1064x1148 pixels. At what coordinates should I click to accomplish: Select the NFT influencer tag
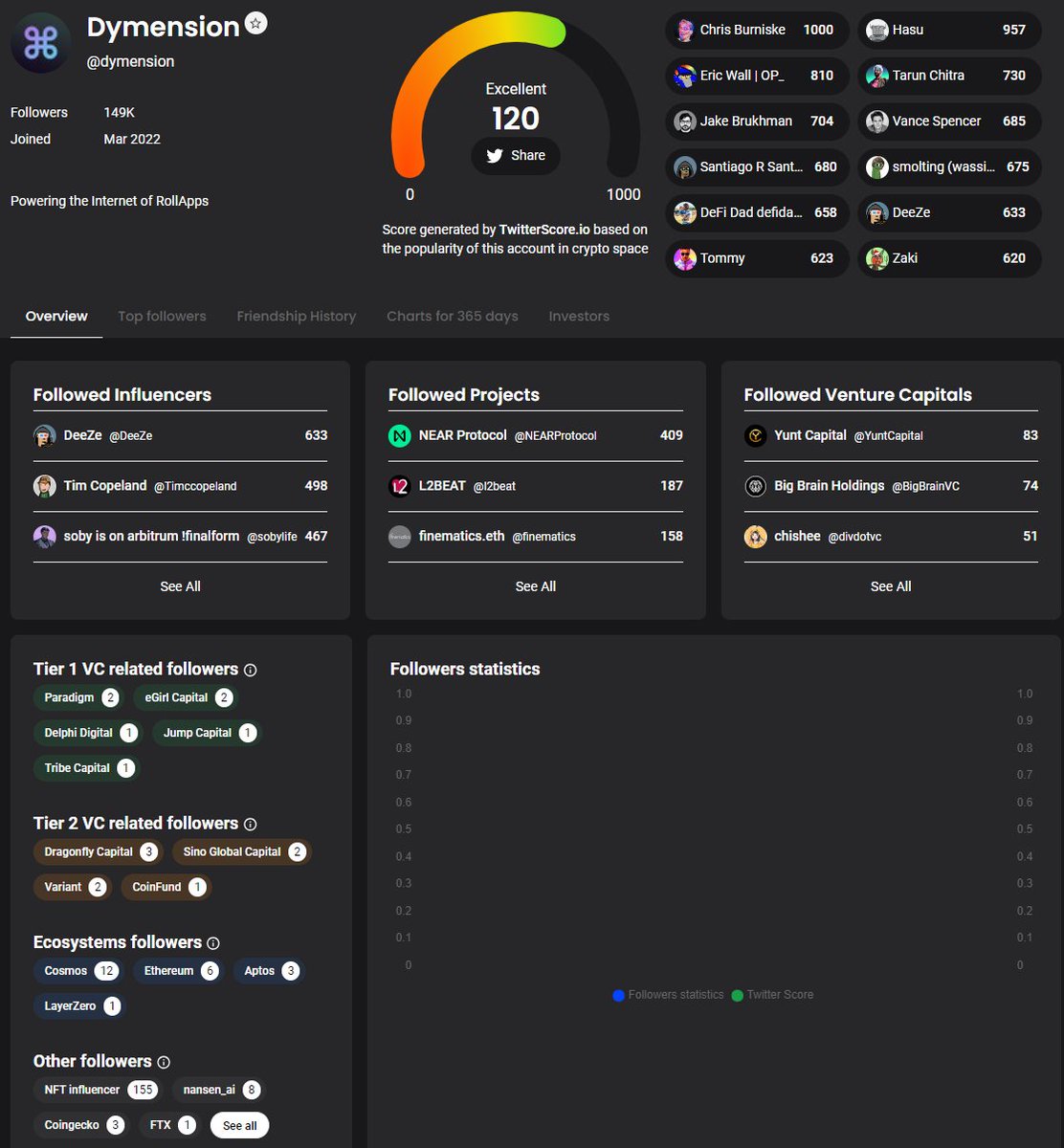click(98, 1091)
